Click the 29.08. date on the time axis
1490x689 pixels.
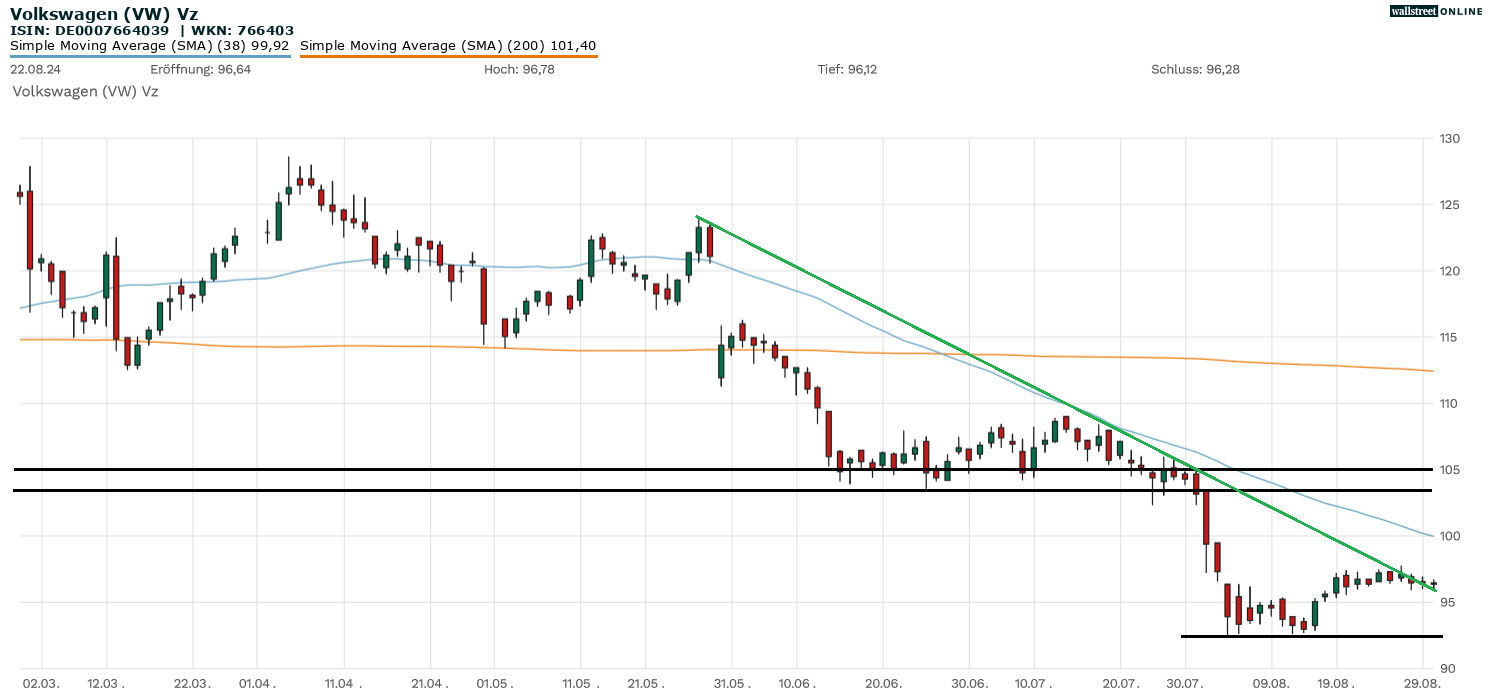1420,683
